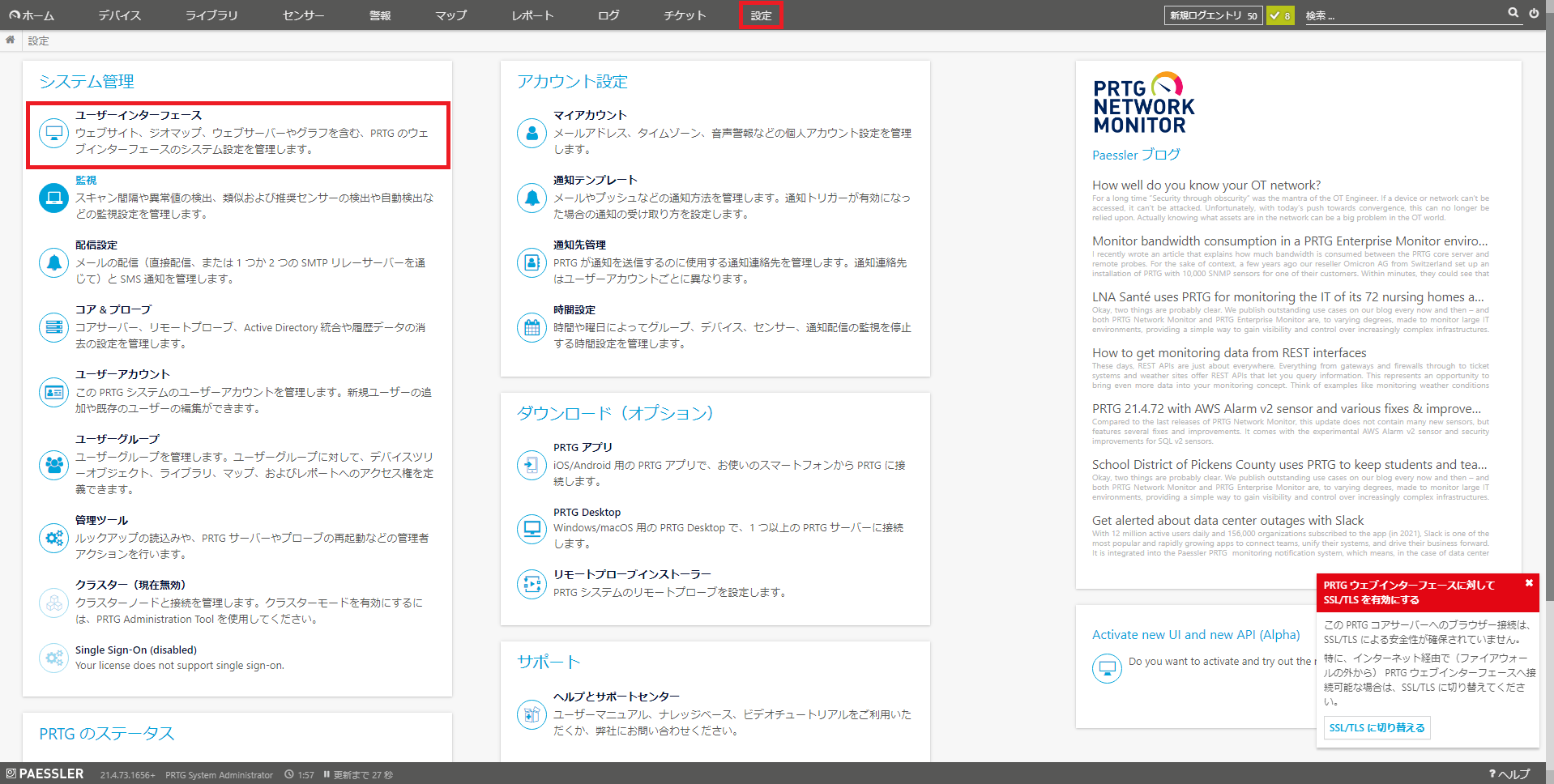Switch to the ログ tab
The width and height of the screenshot is (1554, 784).
click(x=607, y=15)
